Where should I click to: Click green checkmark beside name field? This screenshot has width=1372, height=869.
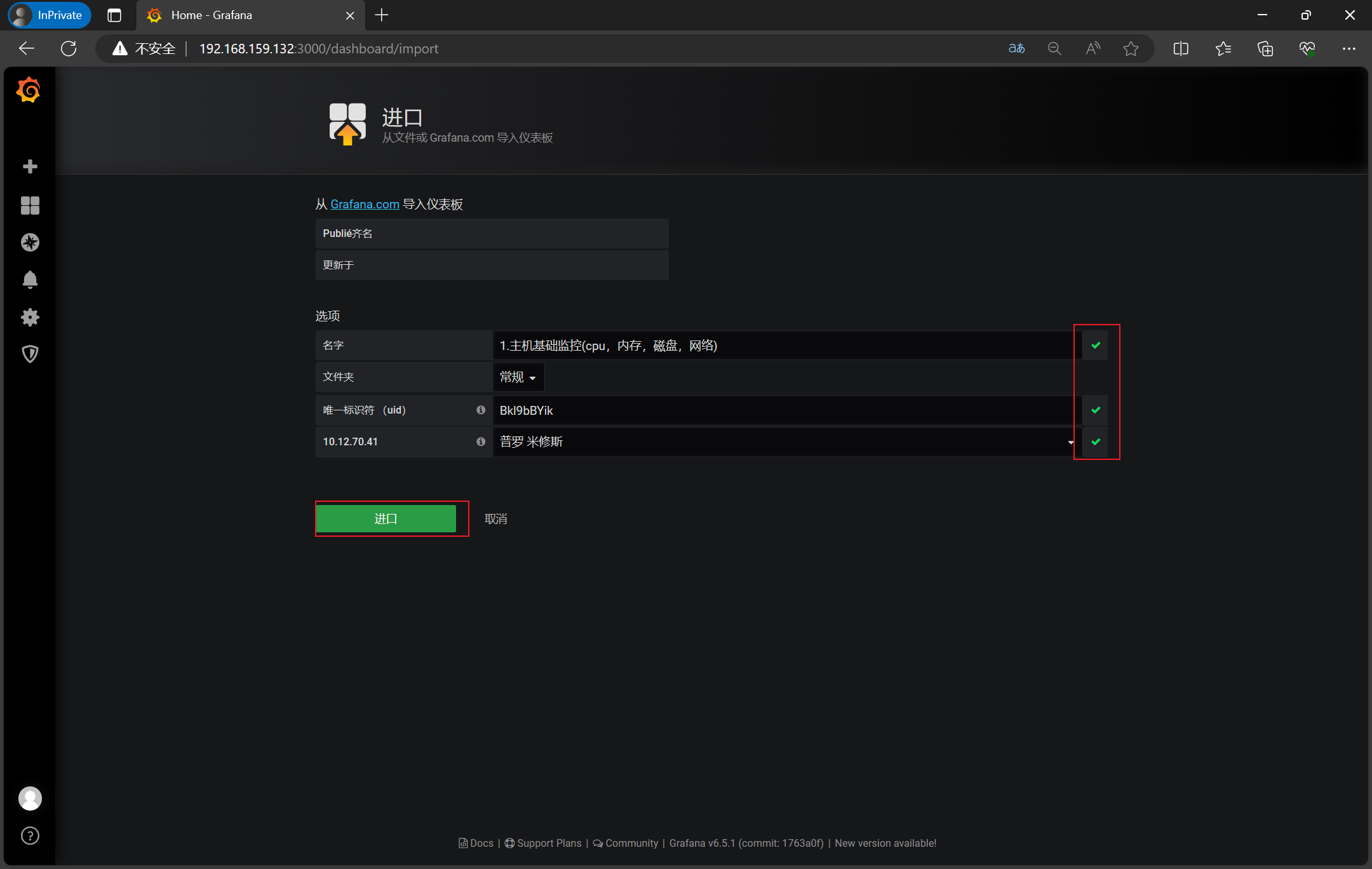[1096, 346]
